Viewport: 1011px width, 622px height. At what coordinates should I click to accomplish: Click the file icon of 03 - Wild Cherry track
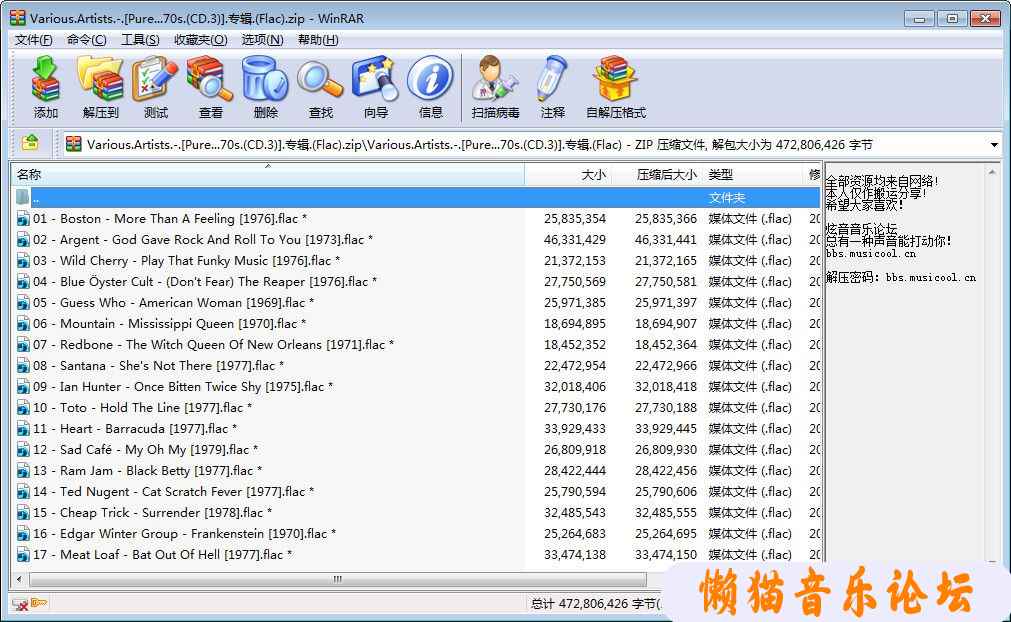click(23, 261)
